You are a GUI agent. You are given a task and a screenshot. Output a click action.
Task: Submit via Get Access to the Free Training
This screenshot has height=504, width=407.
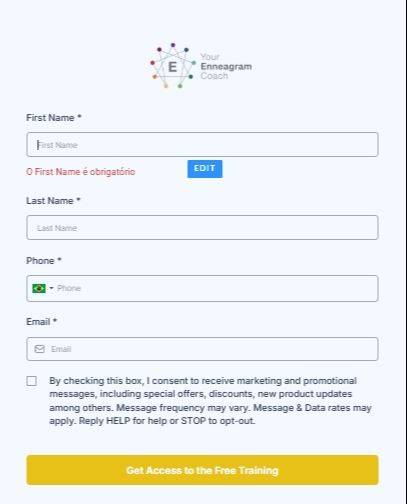[202, 470]
